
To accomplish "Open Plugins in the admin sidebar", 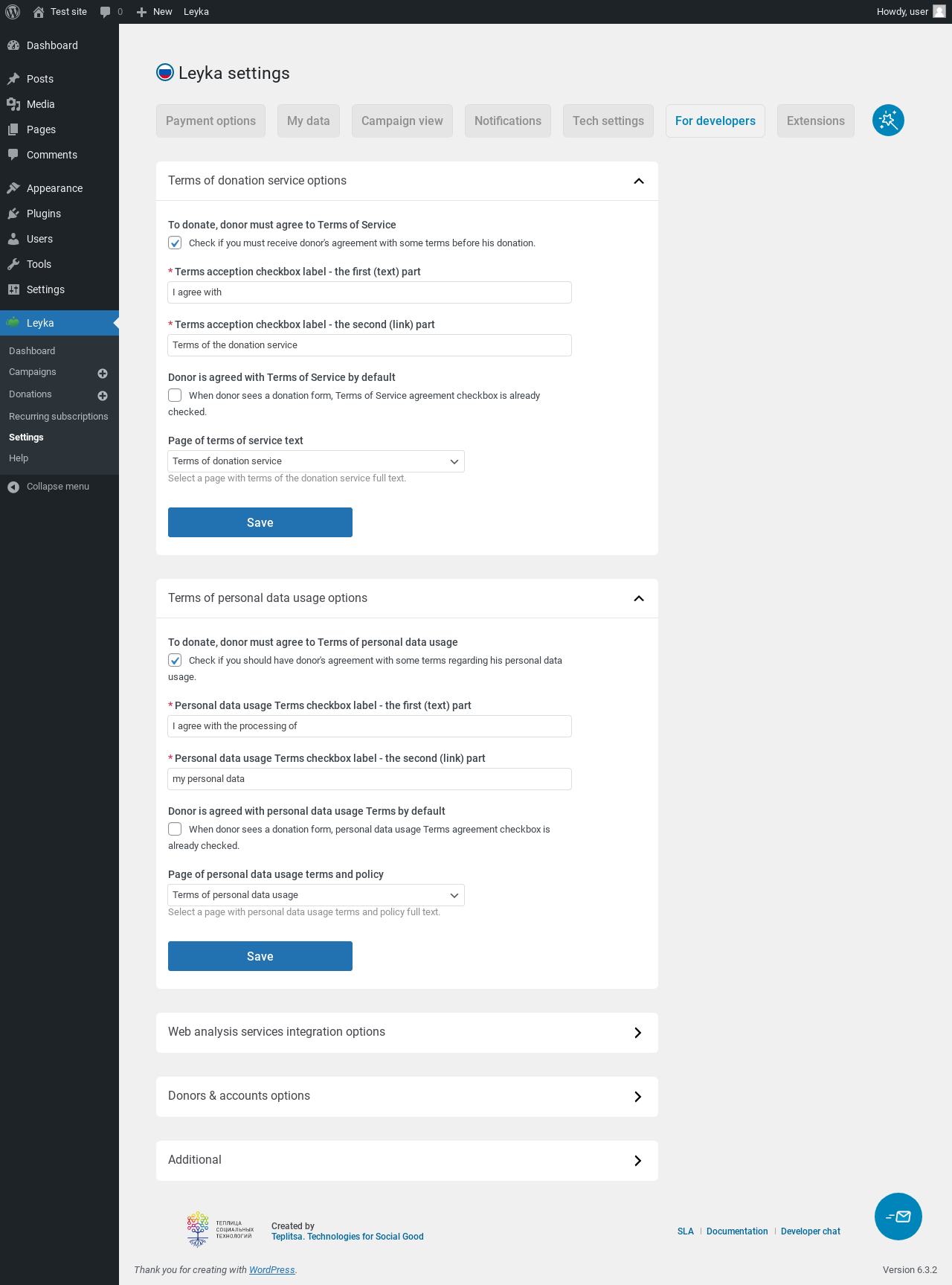I will (44, 214).
